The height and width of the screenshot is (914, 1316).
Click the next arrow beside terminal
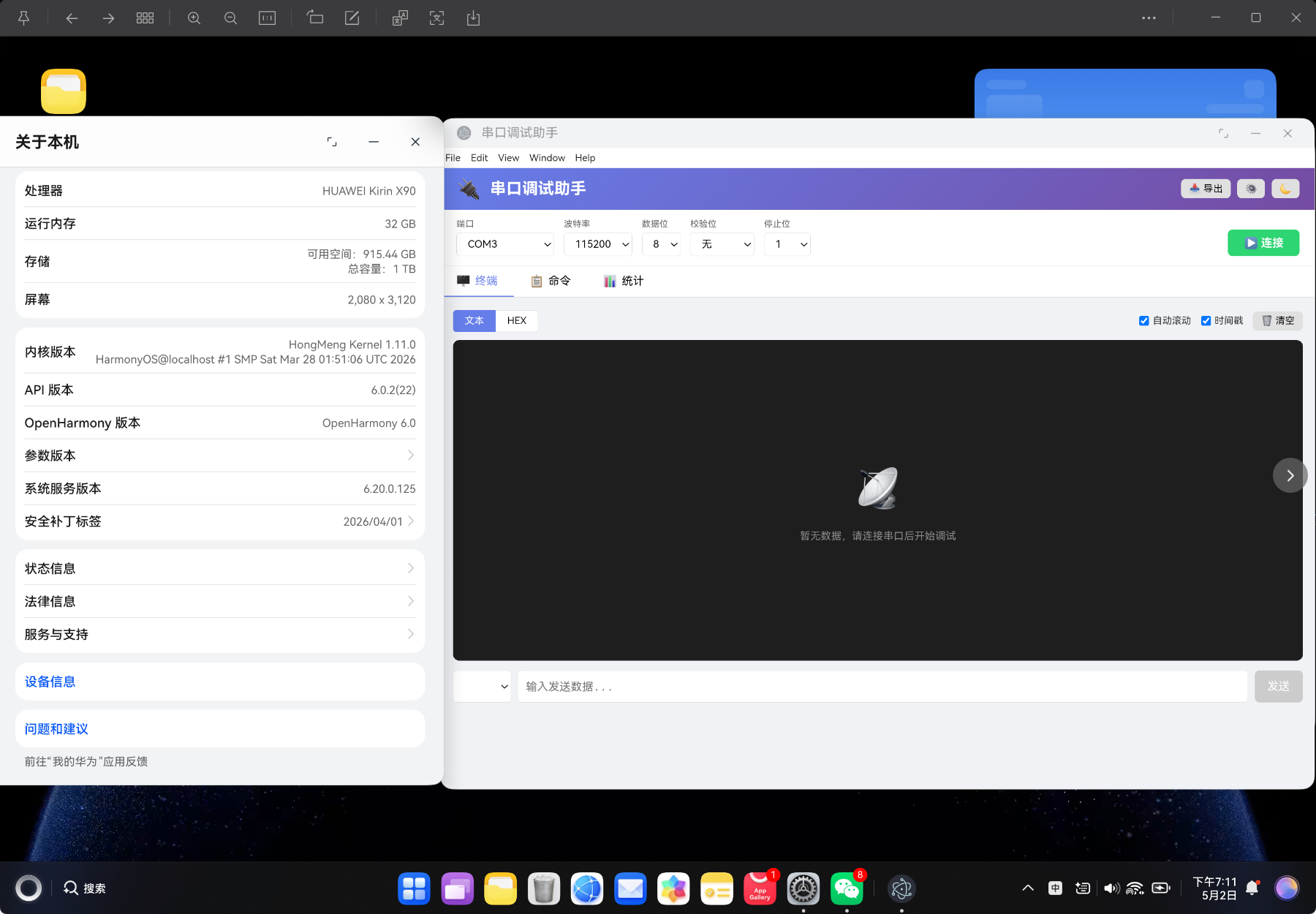coord(1290,475)
